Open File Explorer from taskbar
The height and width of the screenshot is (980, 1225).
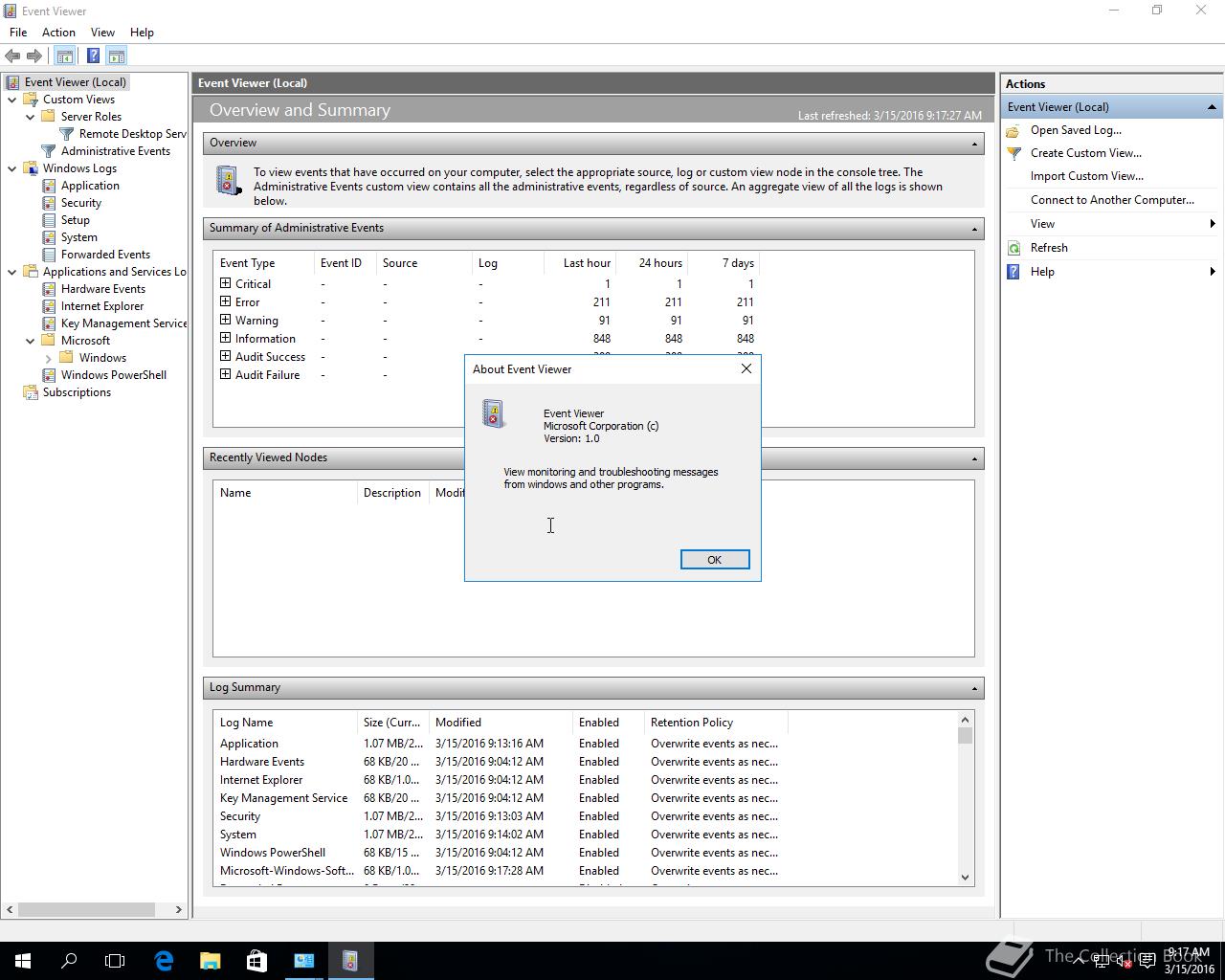coord(210,961)
